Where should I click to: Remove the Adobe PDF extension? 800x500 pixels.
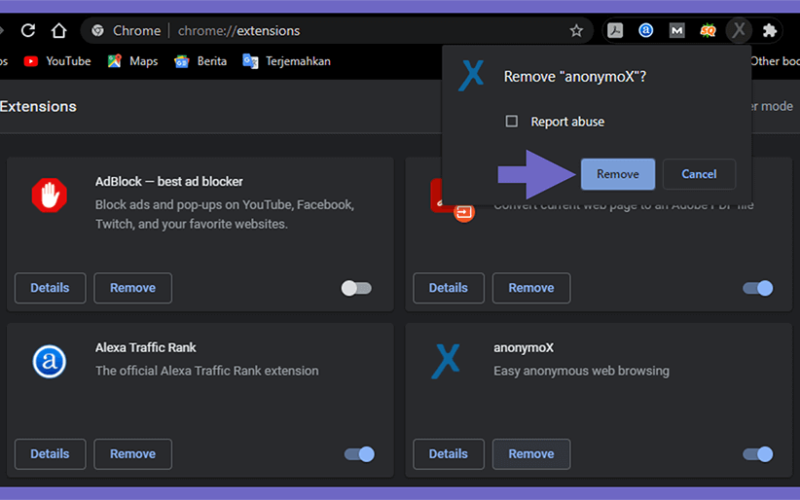click(531, 288)
